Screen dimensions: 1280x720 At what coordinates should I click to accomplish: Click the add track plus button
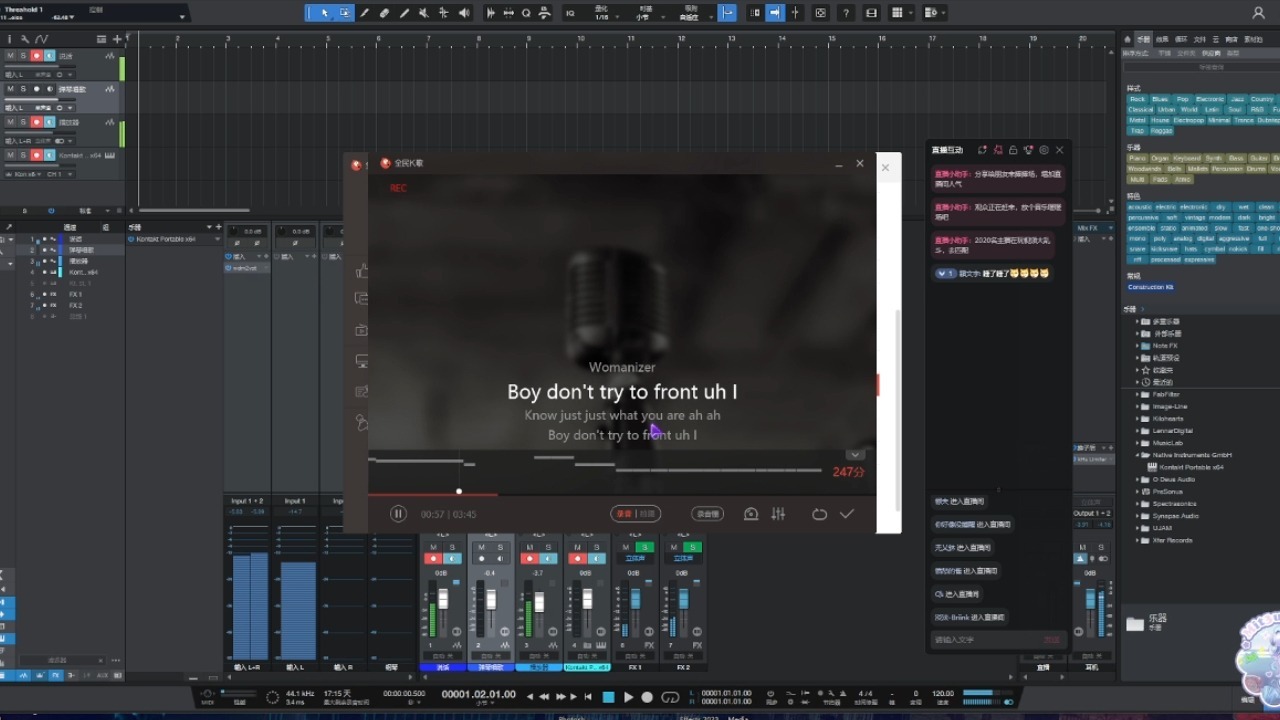click(x=117, y=39)
